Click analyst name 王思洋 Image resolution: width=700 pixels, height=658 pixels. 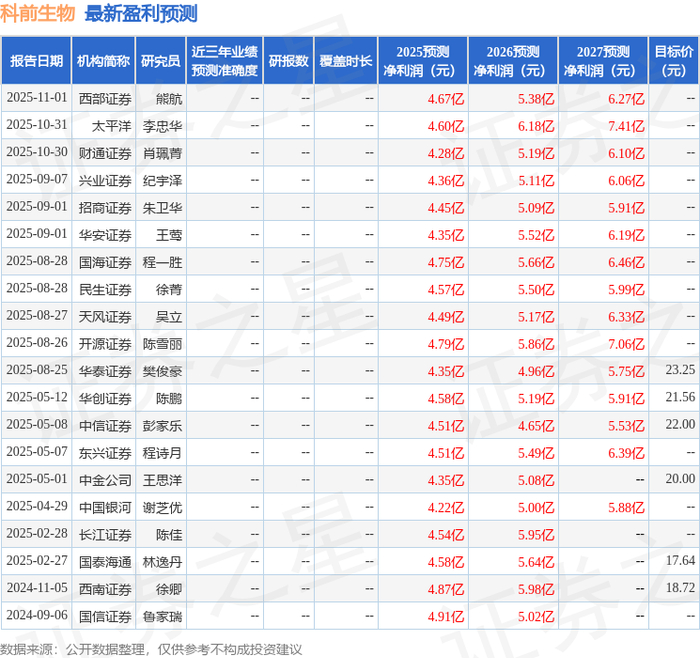pyautogui.click(x=162, y=480)
